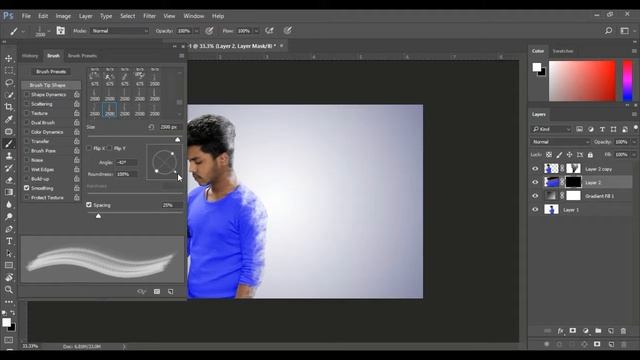Select the Hand tool
The height and width of the screenshot is (360, 640).
click(9, 278)
